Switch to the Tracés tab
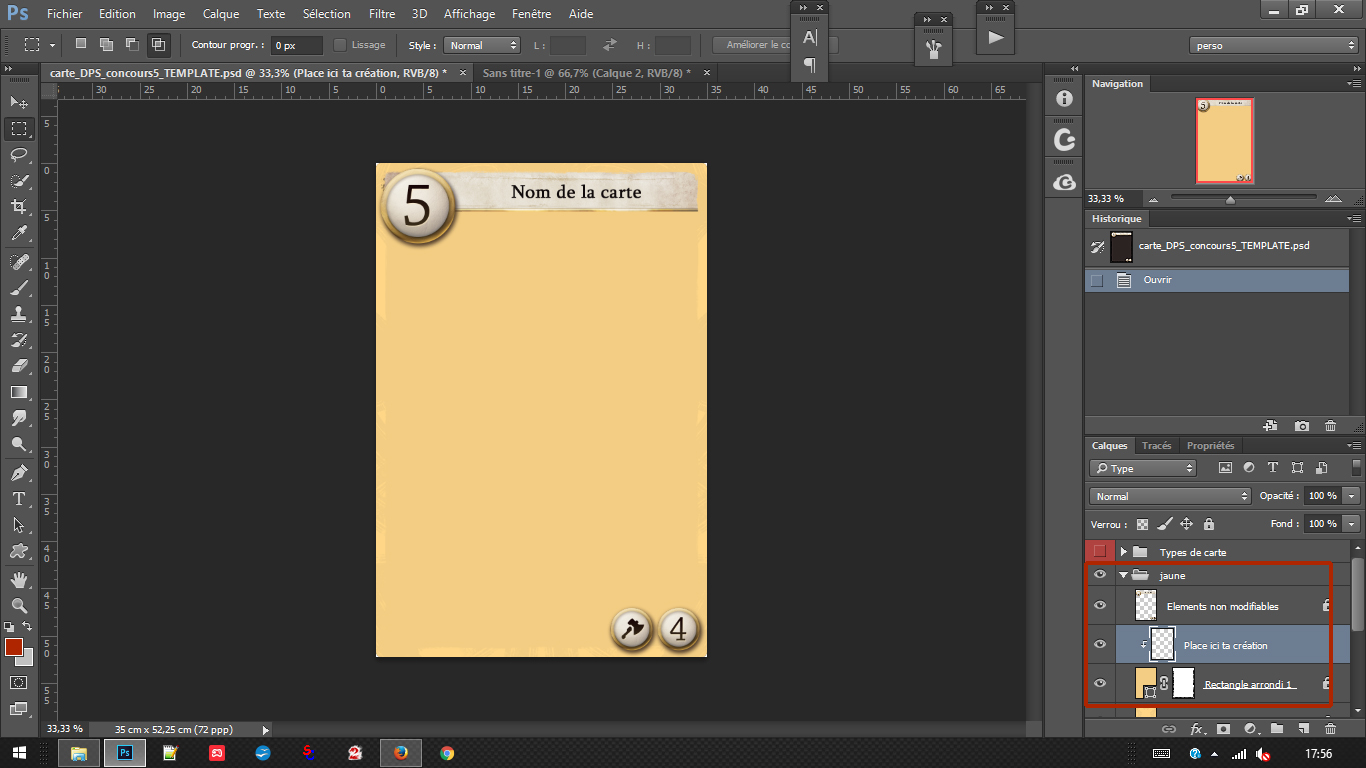 click(x=1156, y=445)
